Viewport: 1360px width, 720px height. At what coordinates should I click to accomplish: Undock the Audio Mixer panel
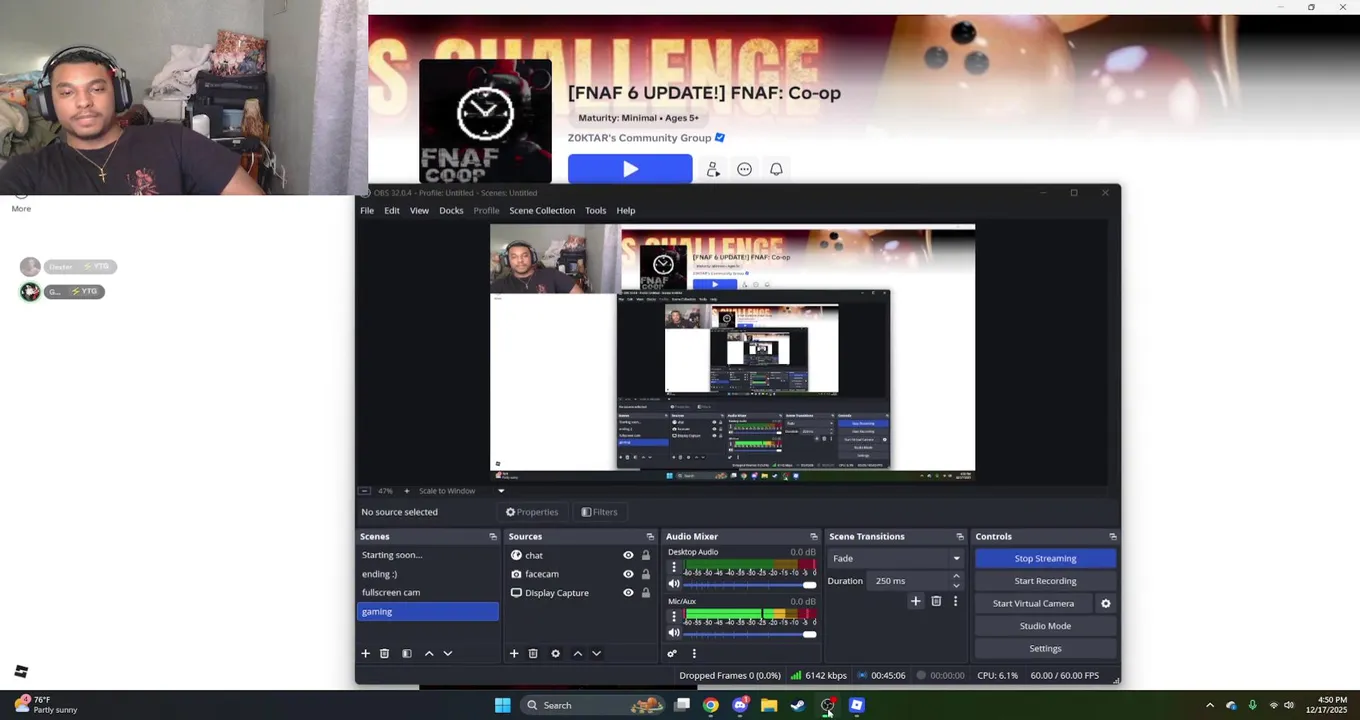pos(813,537)
